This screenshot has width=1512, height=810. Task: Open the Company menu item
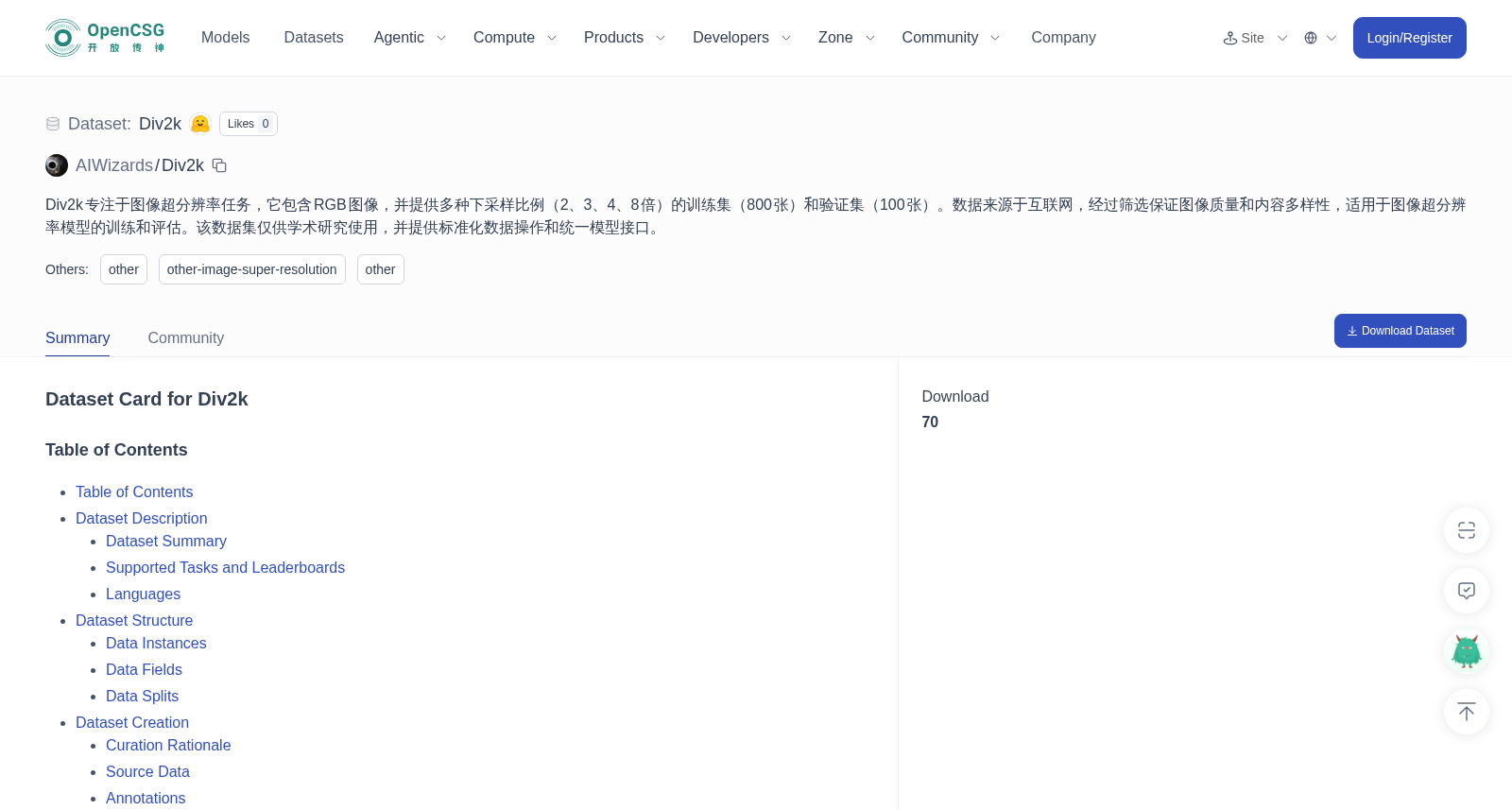[1063, 38]
